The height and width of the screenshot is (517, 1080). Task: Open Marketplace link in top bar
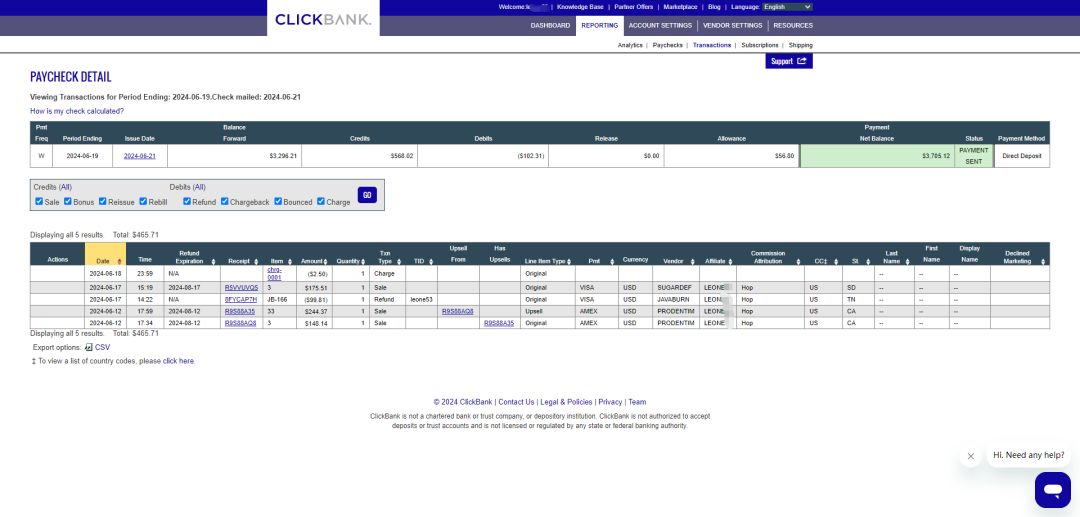680,7
